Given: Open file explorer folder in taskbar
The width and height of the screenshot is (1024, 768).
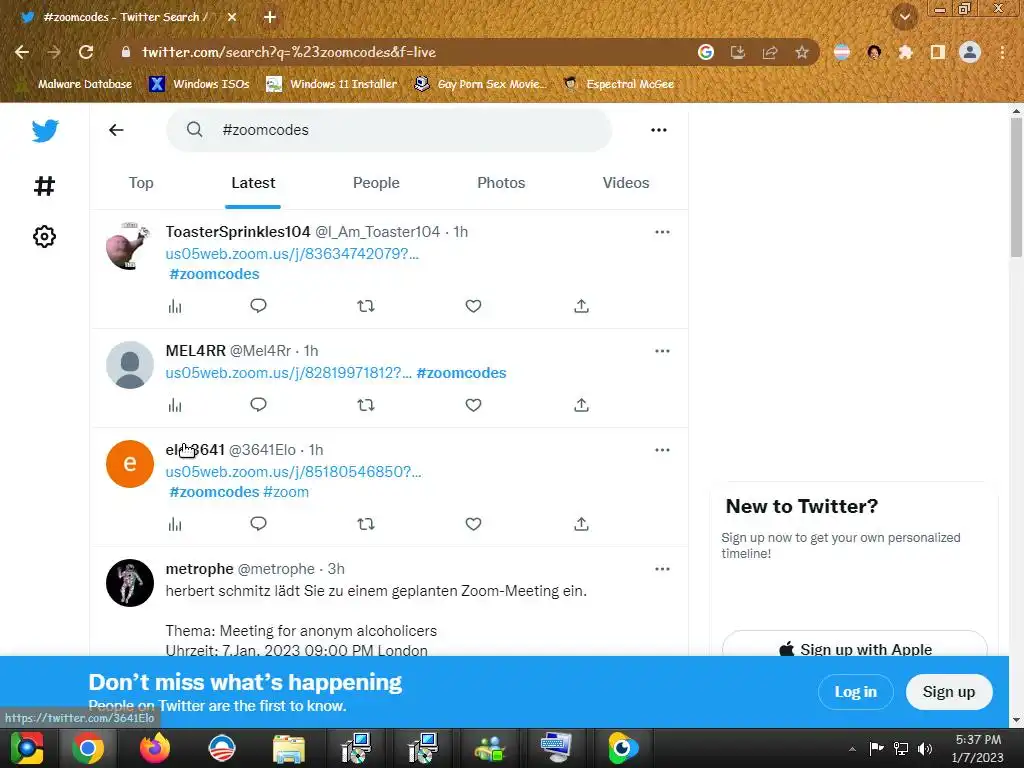Looking at the screenshot, I should tap(289, 748).
